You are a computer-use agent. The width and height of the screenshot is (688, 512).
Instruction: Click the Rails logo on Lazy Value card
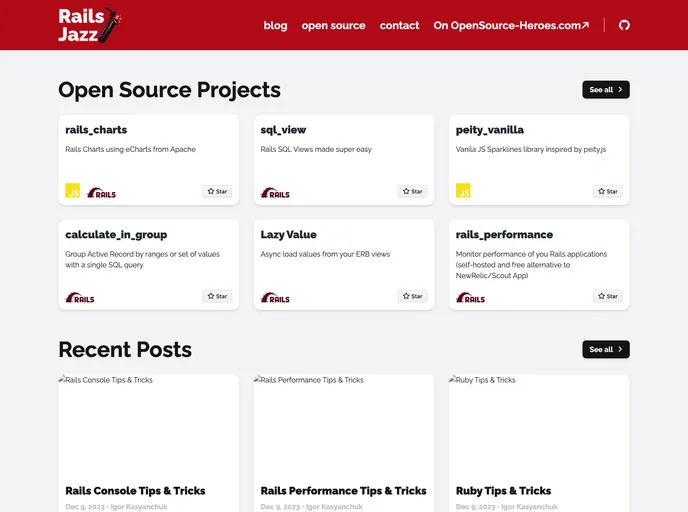point(275,297)
